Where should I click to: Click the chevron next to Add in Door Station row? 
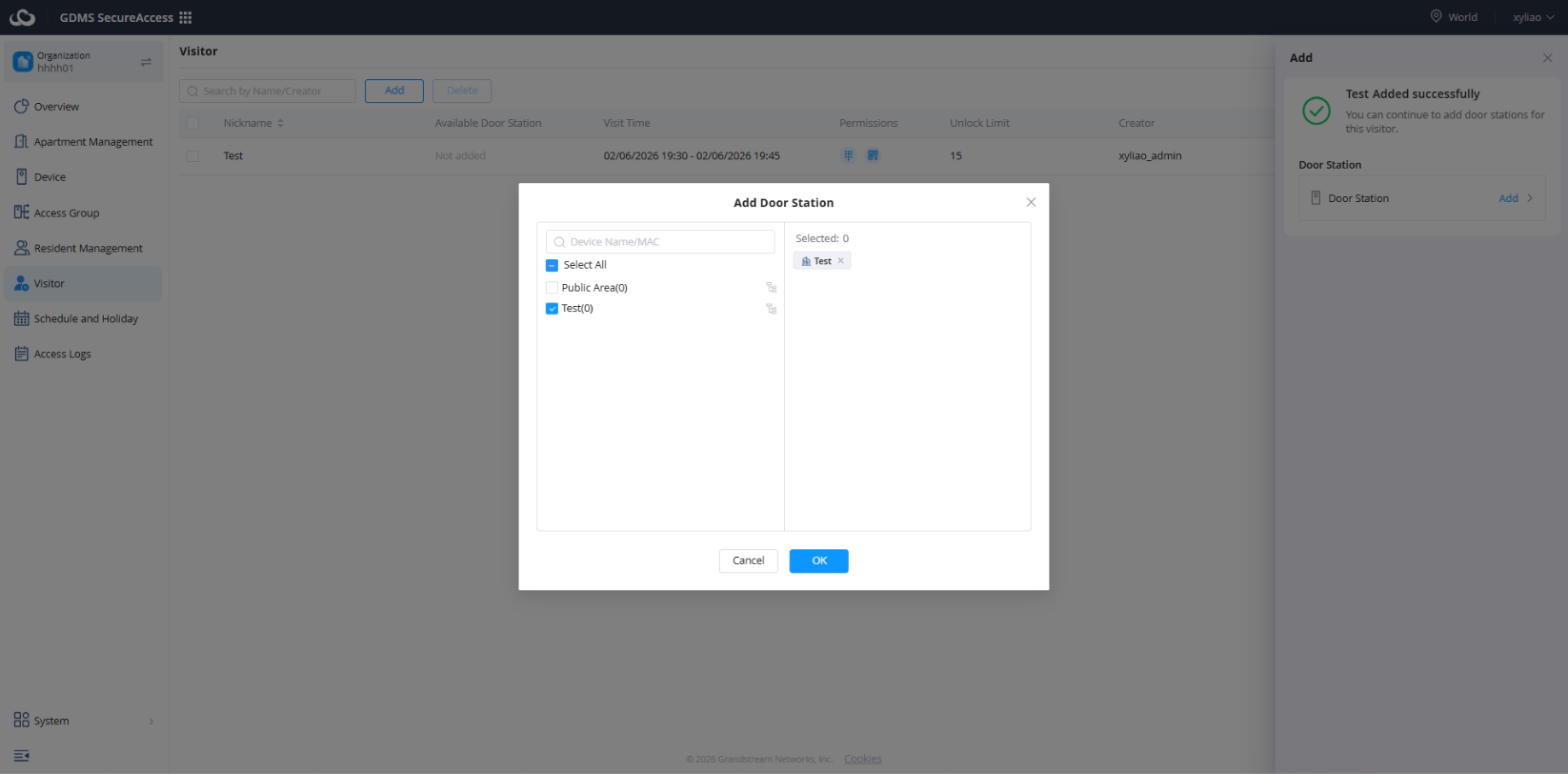(x=1530, y=198)
